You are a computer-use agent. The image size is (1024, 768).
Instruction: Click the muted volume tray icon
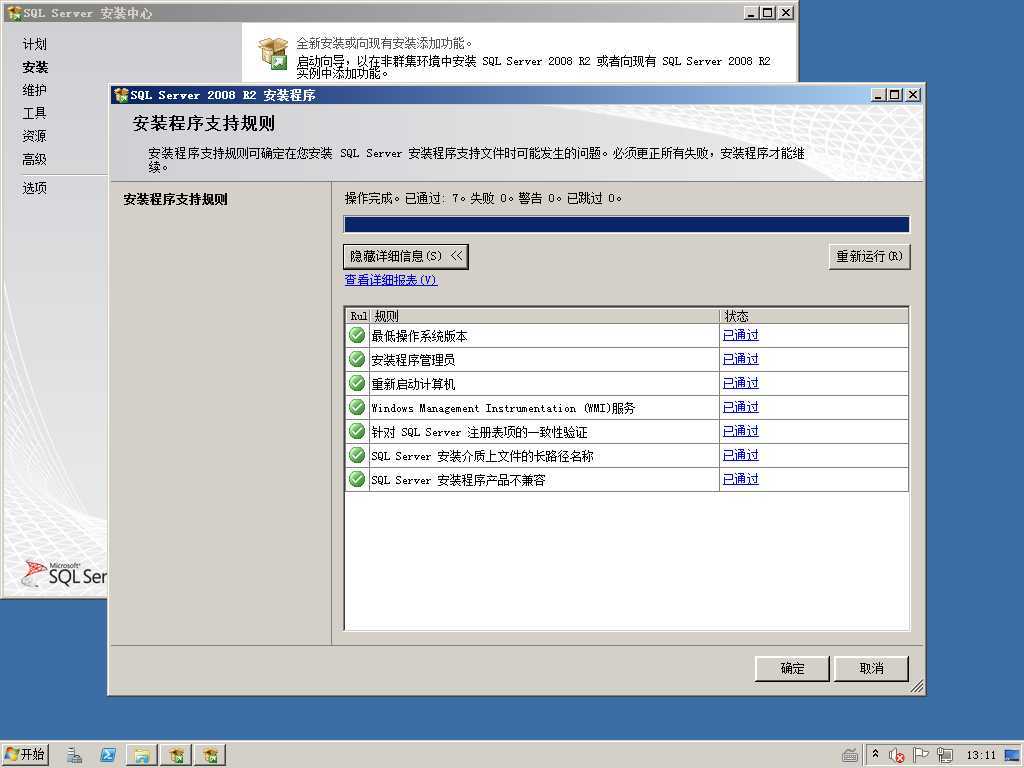[x=897, y=756]
